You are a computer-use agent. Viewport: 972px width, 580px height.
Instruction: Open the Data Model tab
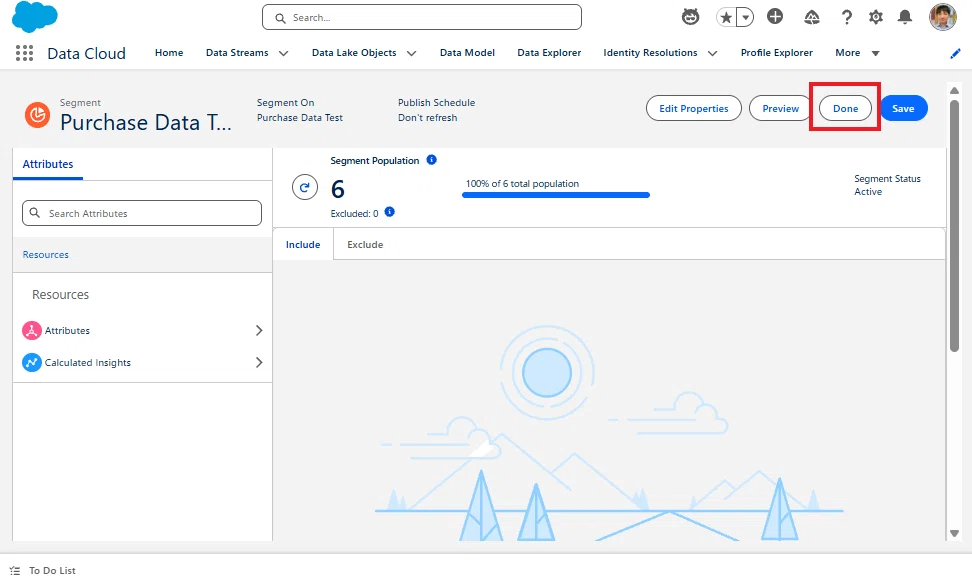pos(467,53)
